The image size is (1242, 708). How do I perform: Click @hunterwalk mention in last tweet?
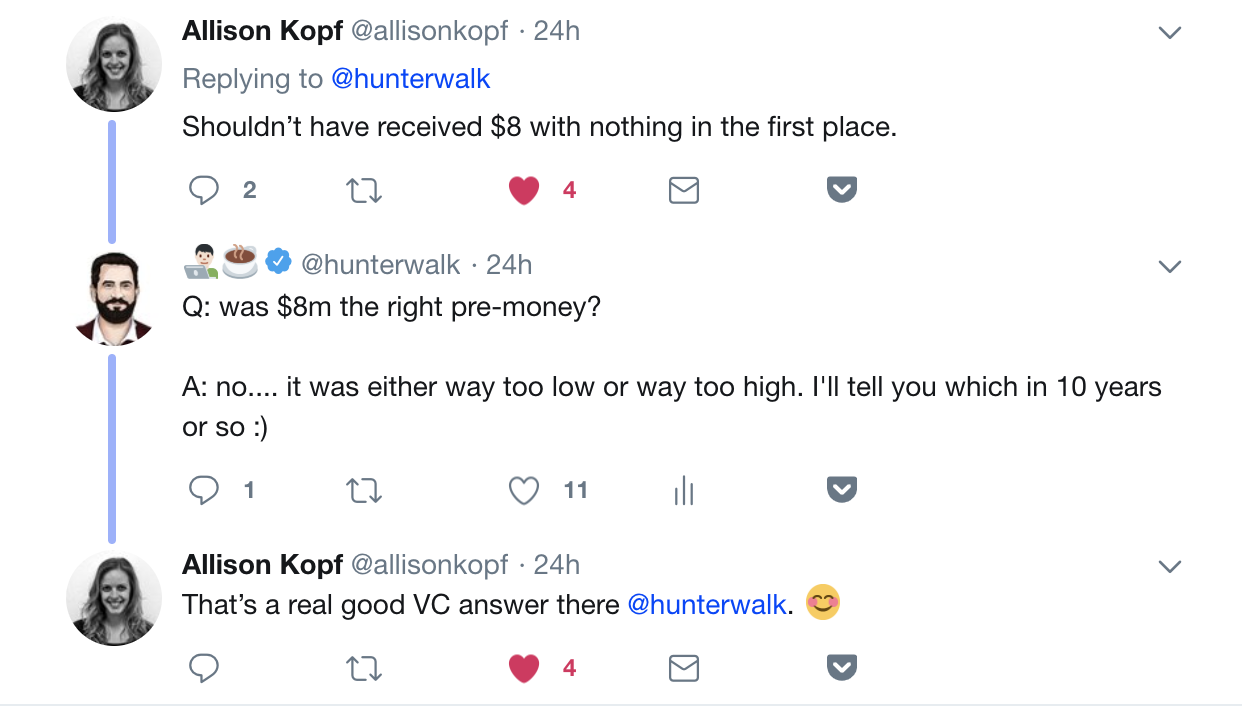[706, 604]
